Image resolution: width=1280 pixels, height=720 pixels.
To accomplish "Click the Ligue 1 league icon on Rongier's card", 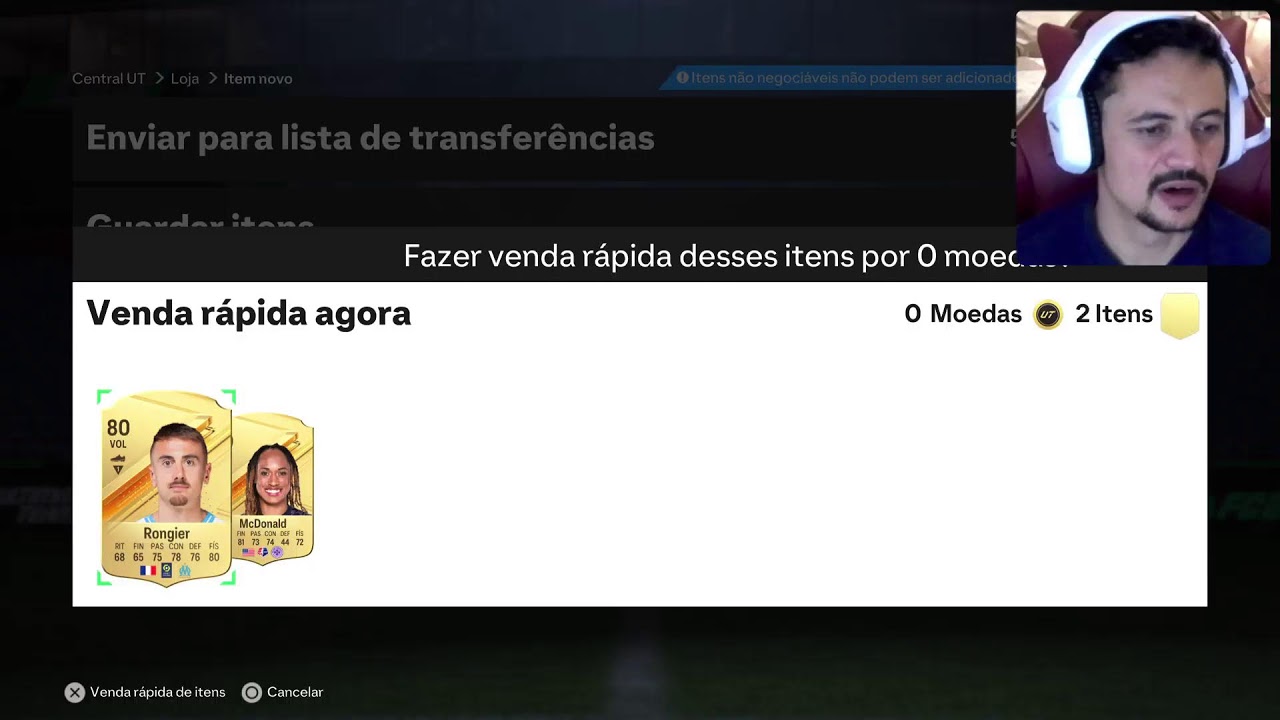I will point(166,570).
